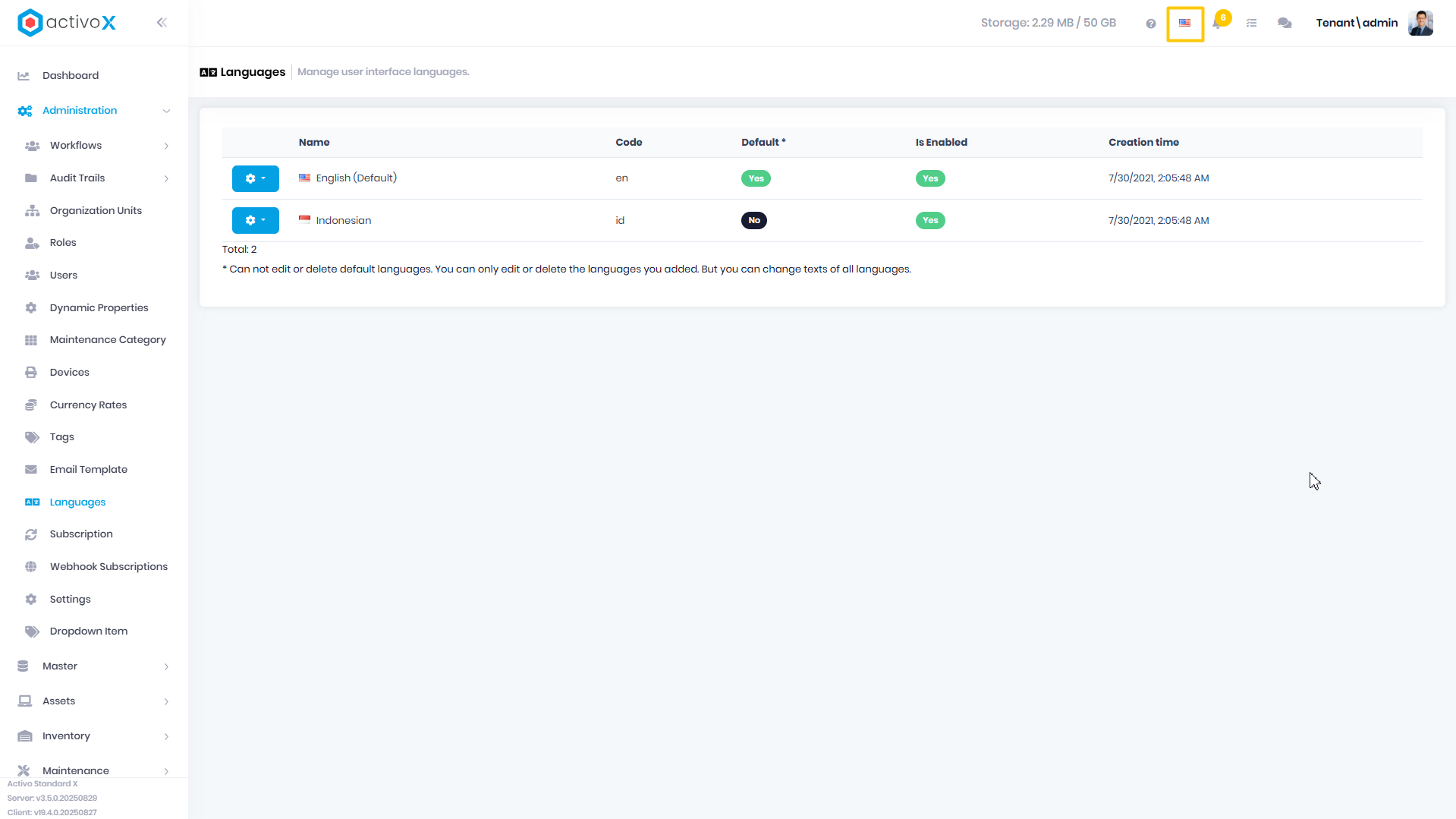Click the Is Enabled column header
The height and width of the screenshot is (819, 1456).
pyautogui.click(x=942, y=143)
